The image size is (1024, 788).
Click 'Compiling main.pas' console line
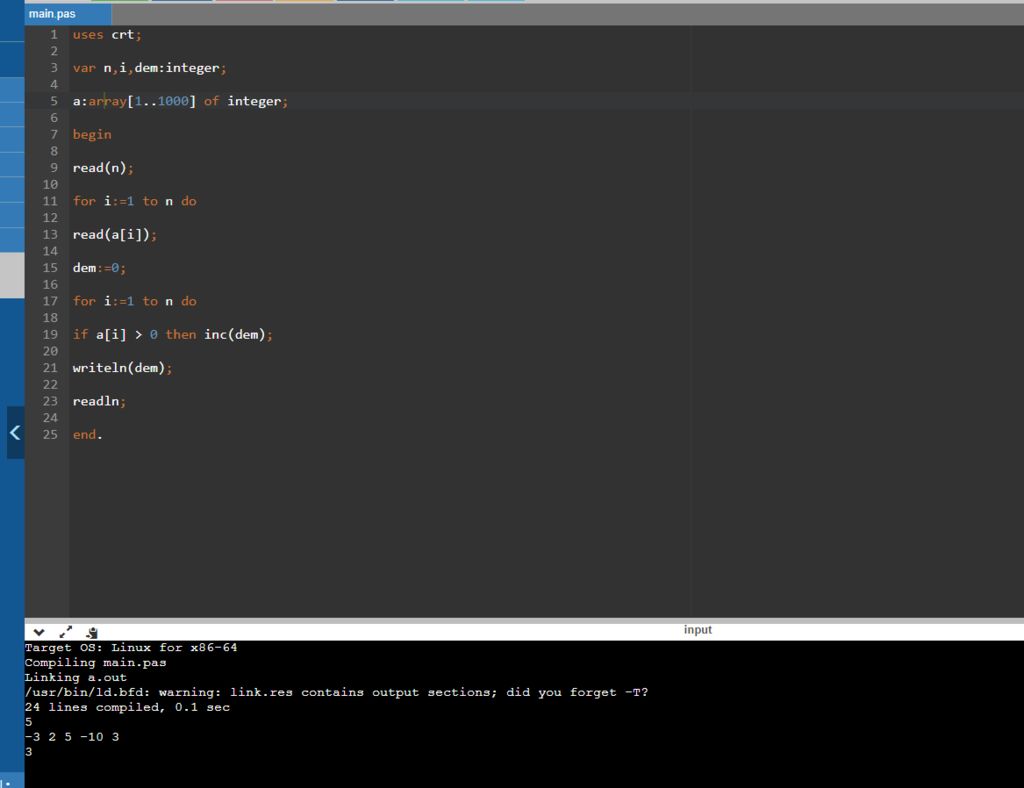pyautogui.click(x=95, y=663)
